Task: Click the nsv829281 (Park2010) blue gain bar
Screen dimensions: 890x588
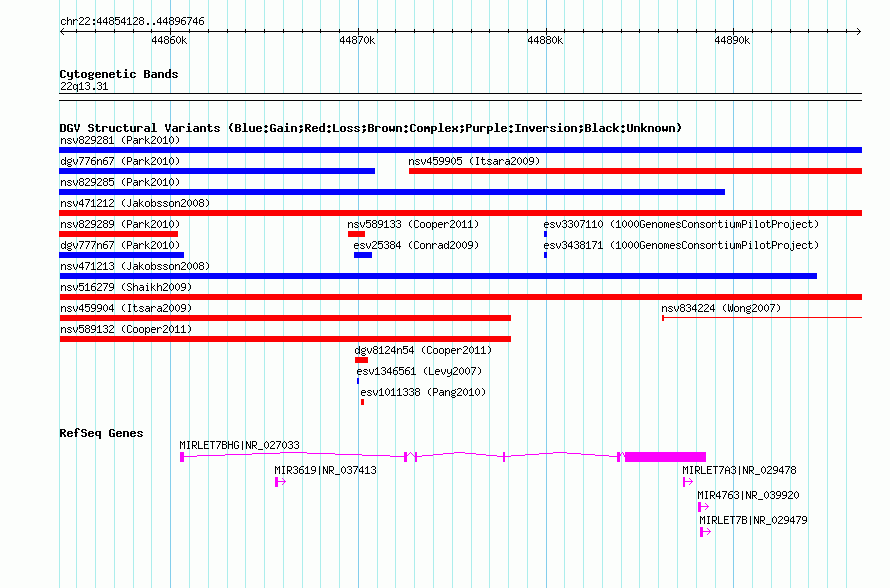Action: coord(460,150)
